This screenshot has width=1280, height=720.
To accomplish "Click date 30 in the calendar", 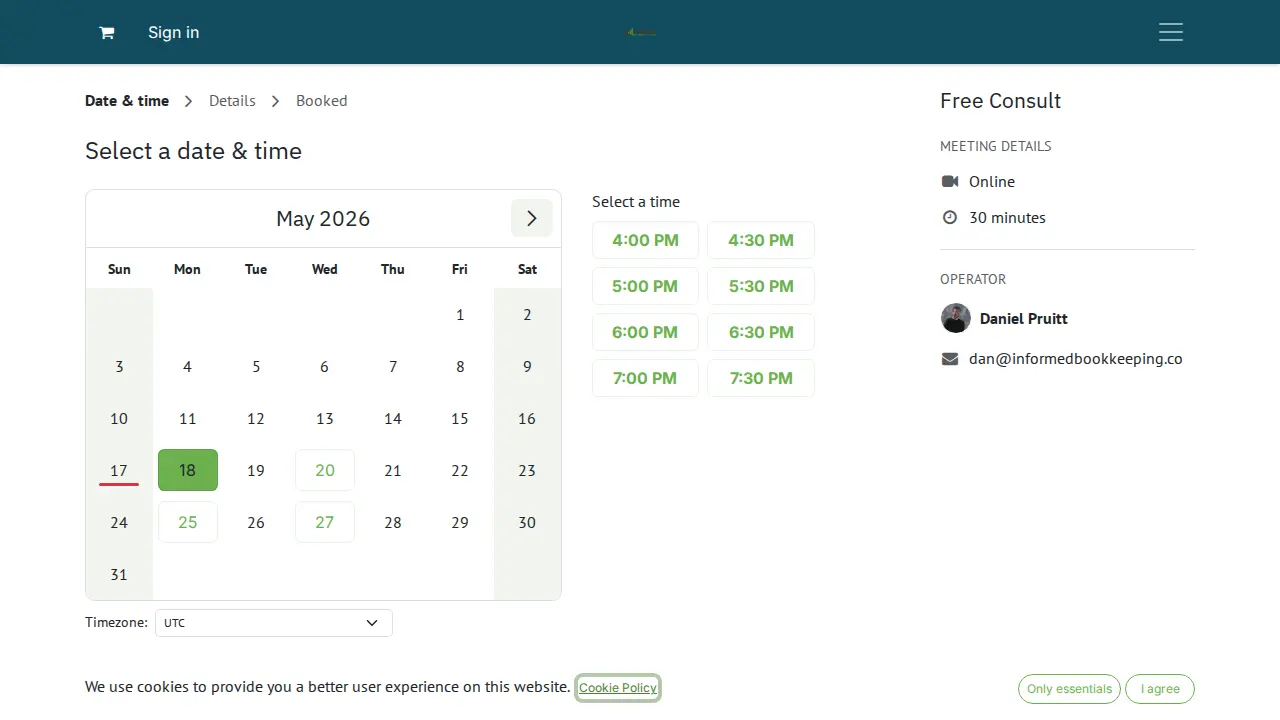I will point(527,522).
